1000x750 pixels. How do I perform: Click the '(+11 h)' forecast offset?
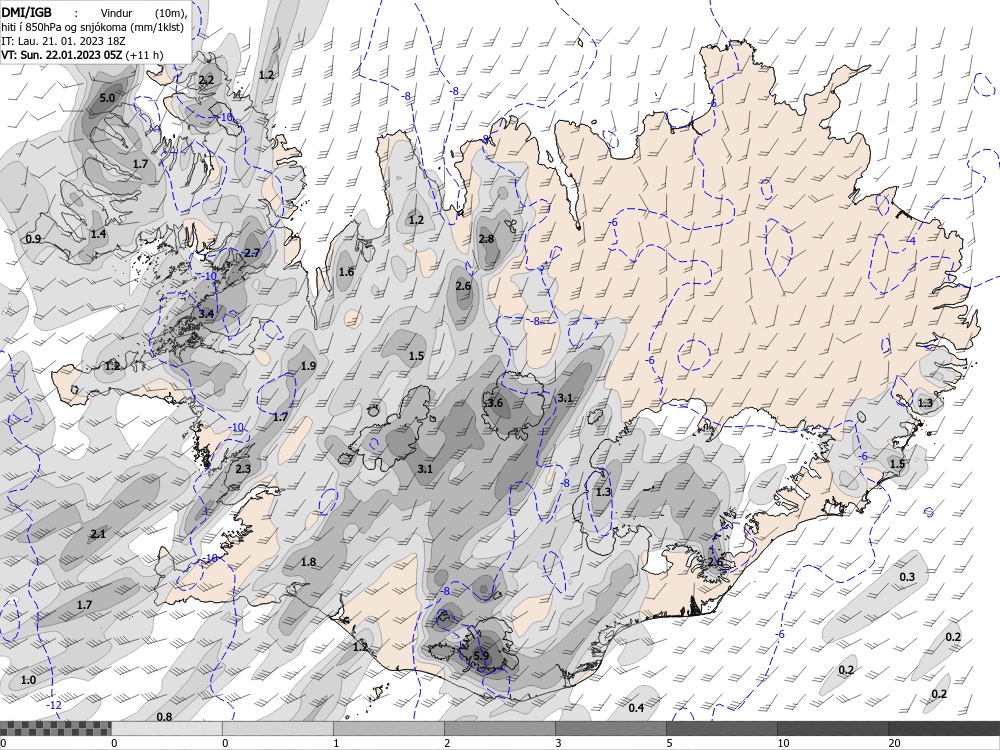tap(144, 55)
